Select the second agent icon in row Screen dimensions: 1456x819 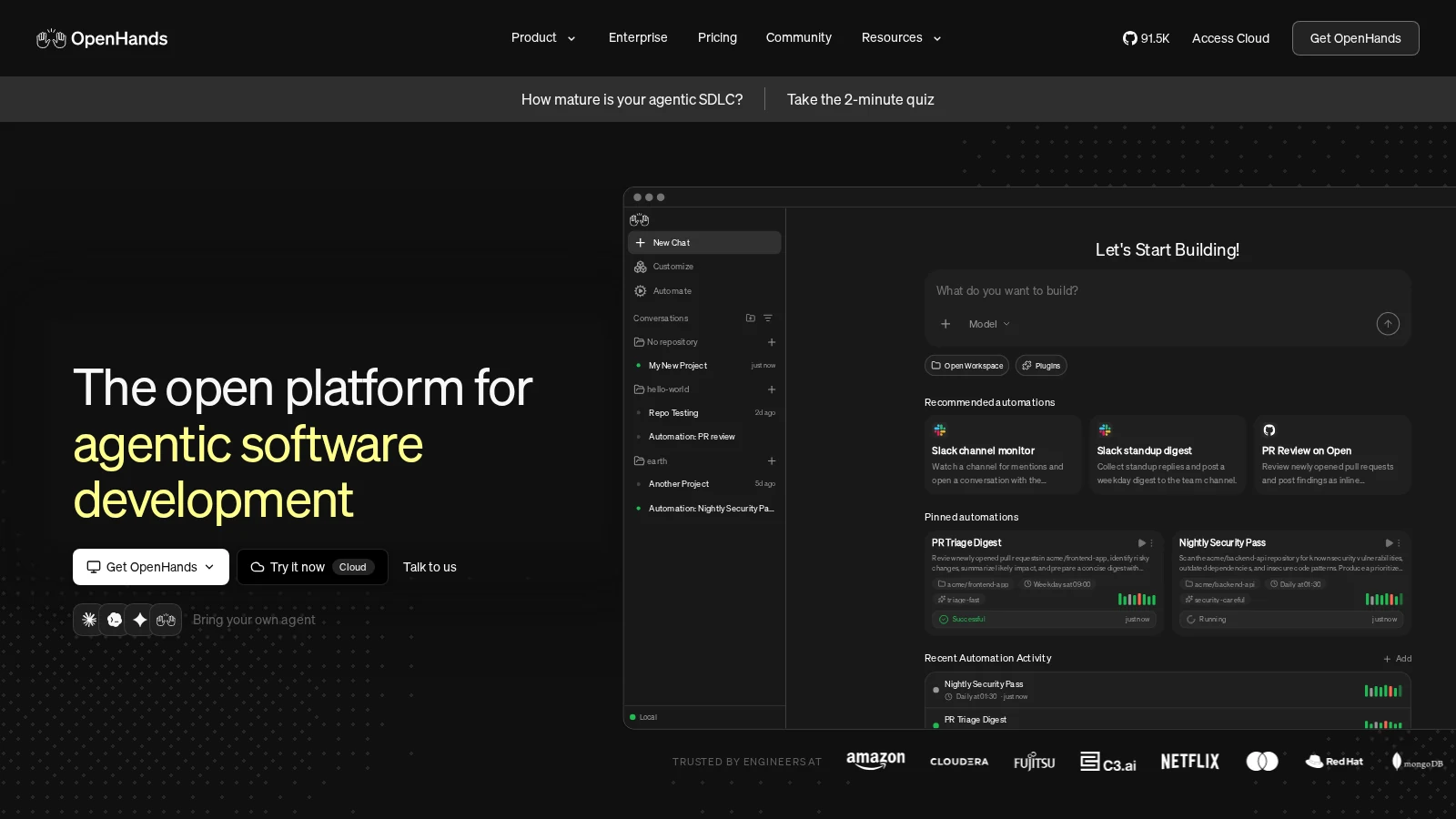pyautogui.click(x=115, y=620)
